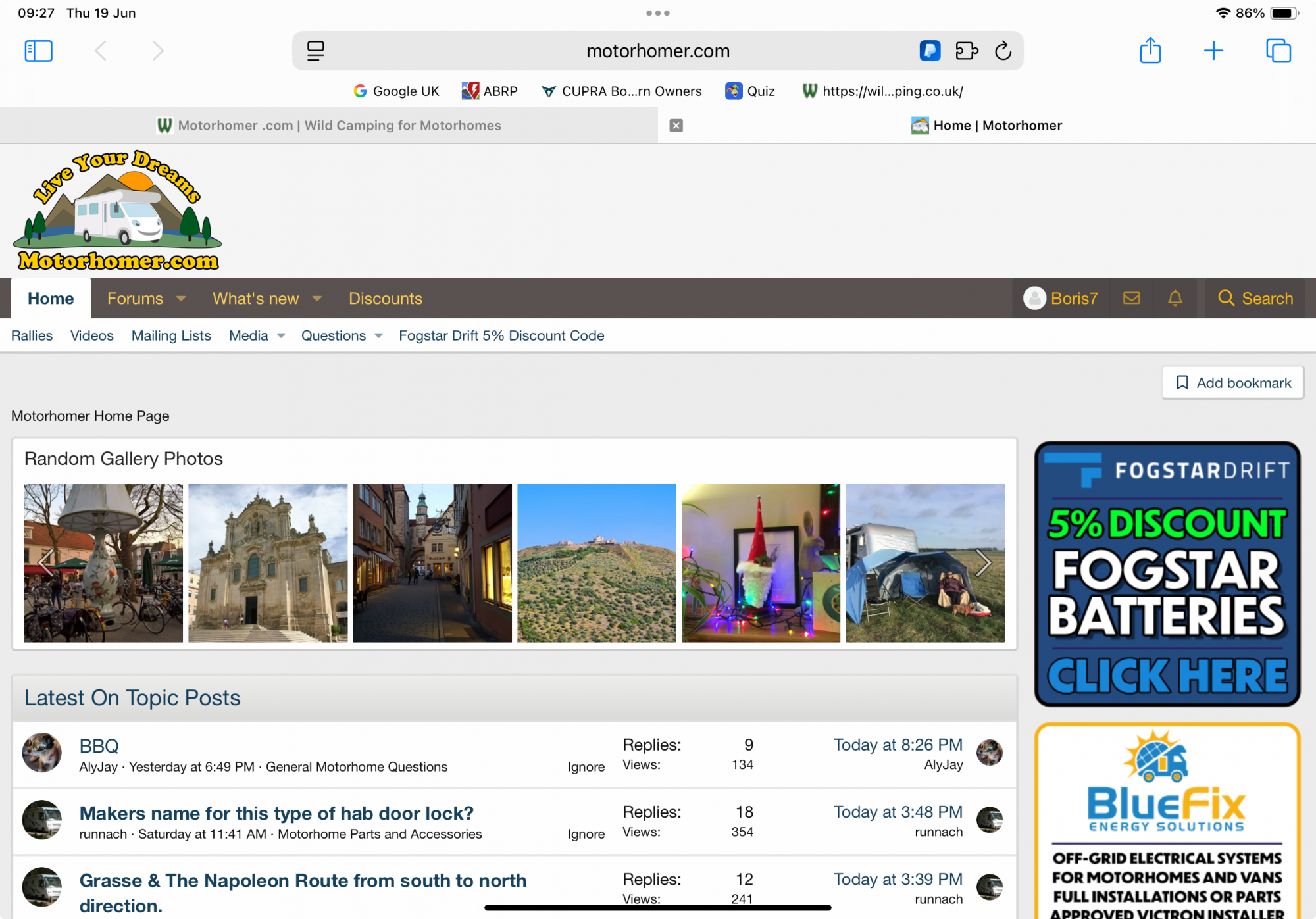Show previous gallery photos arrow
The width and height of the screenshot is (1316, 919).
46,562
